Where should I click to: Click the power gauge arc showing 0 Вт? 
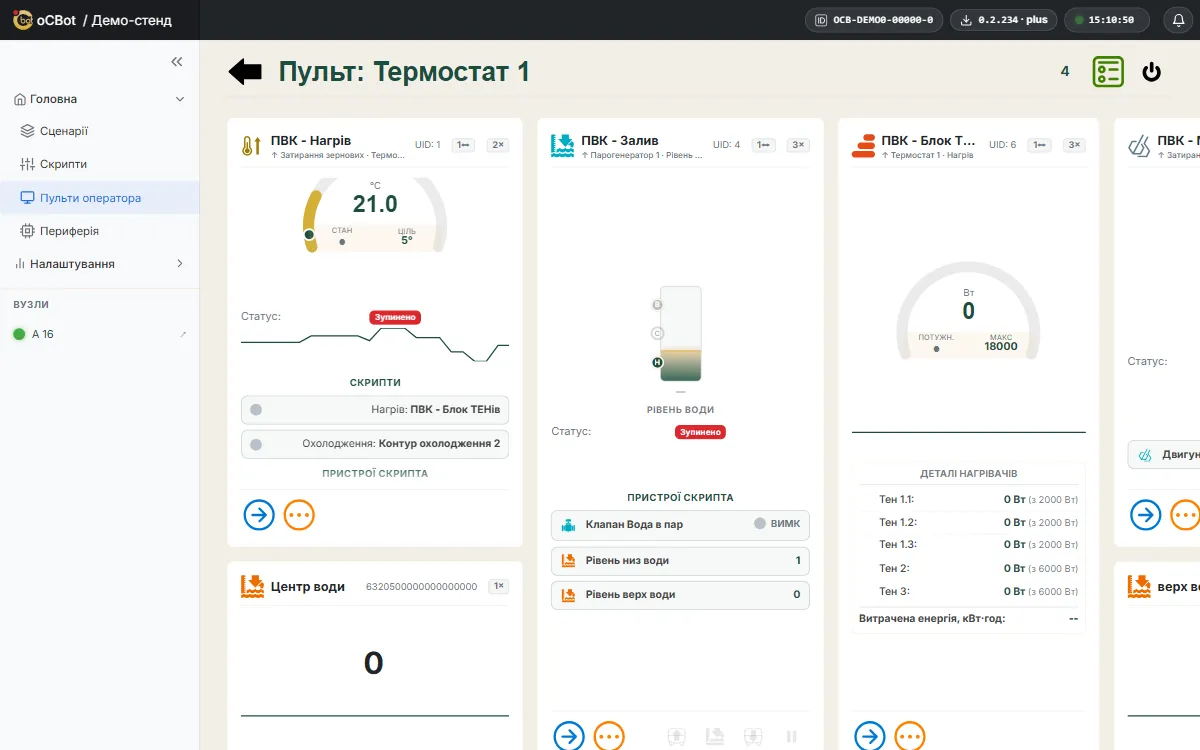point(968,310)
